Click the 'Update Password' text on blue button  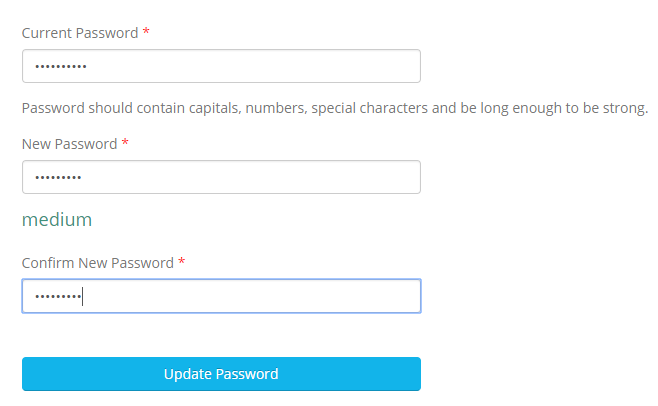(221, 374)
